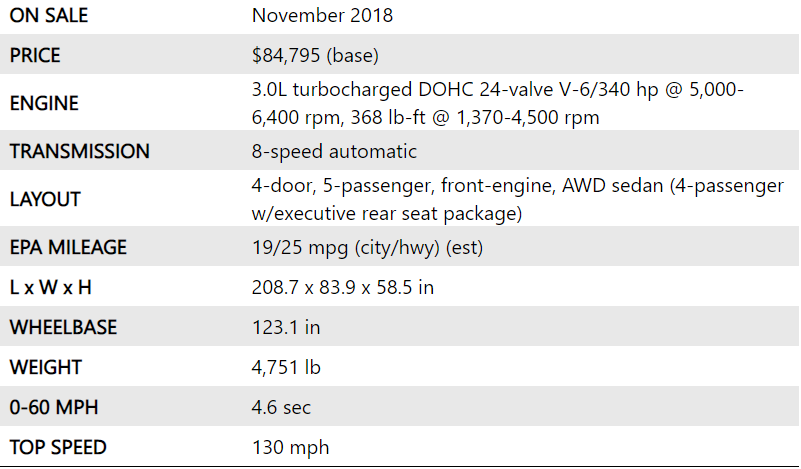Click the 123.1 in wheelbase value
The width and height of the screenshot is (801, 469).
coord(286,328)
